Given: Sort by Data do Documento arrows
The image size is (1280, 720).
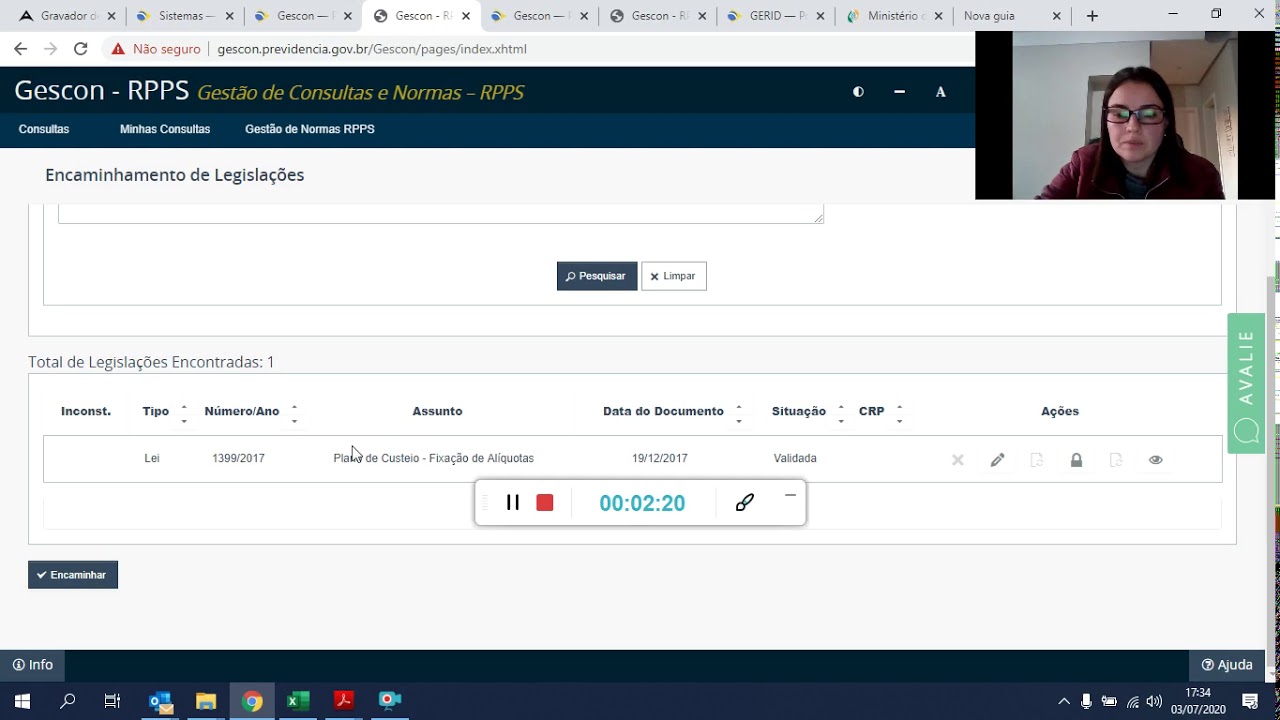Looking at the screenshot, I should pos(739,414).
